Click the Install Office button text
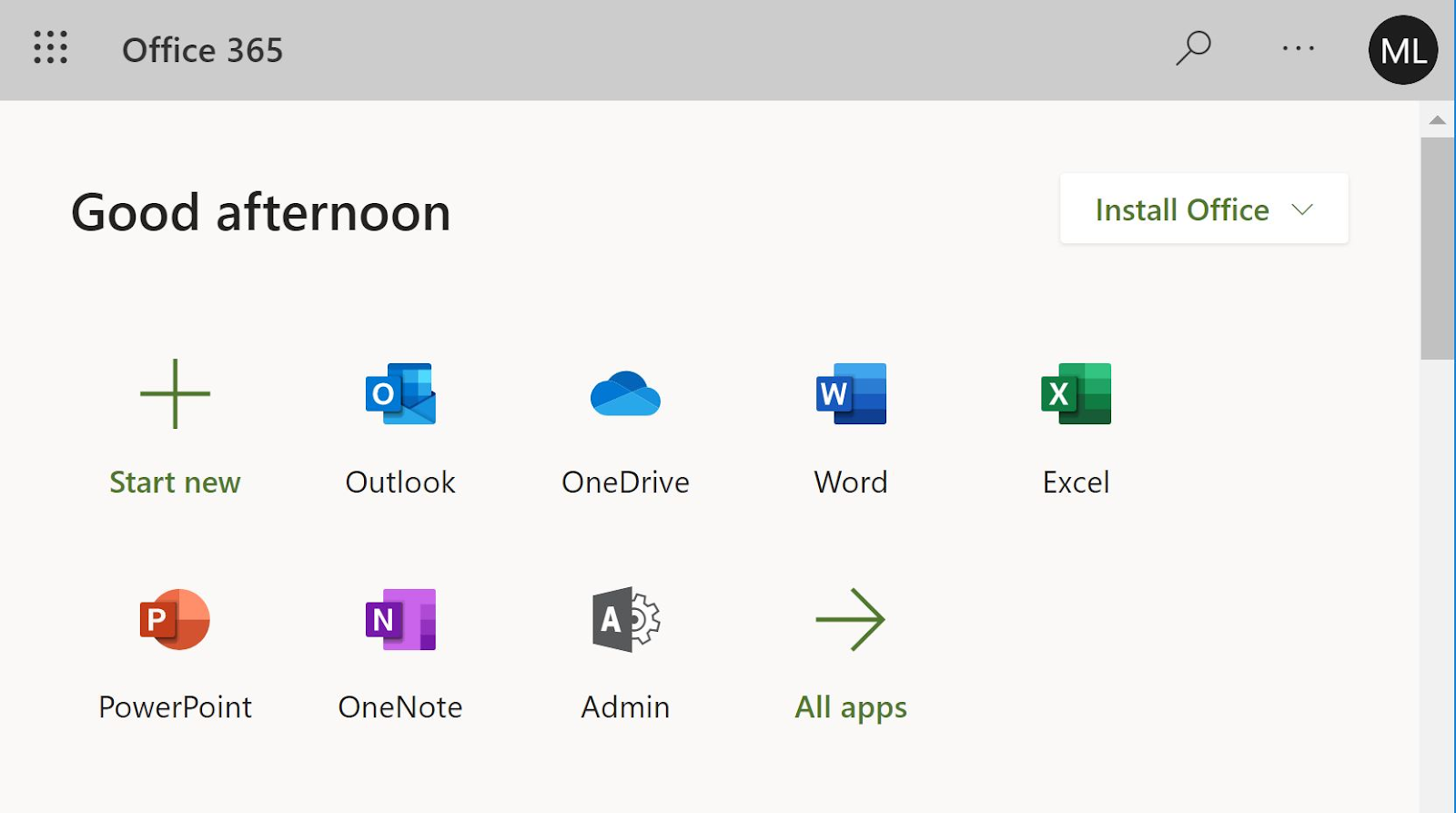1456x813 pixels. 1181,209
